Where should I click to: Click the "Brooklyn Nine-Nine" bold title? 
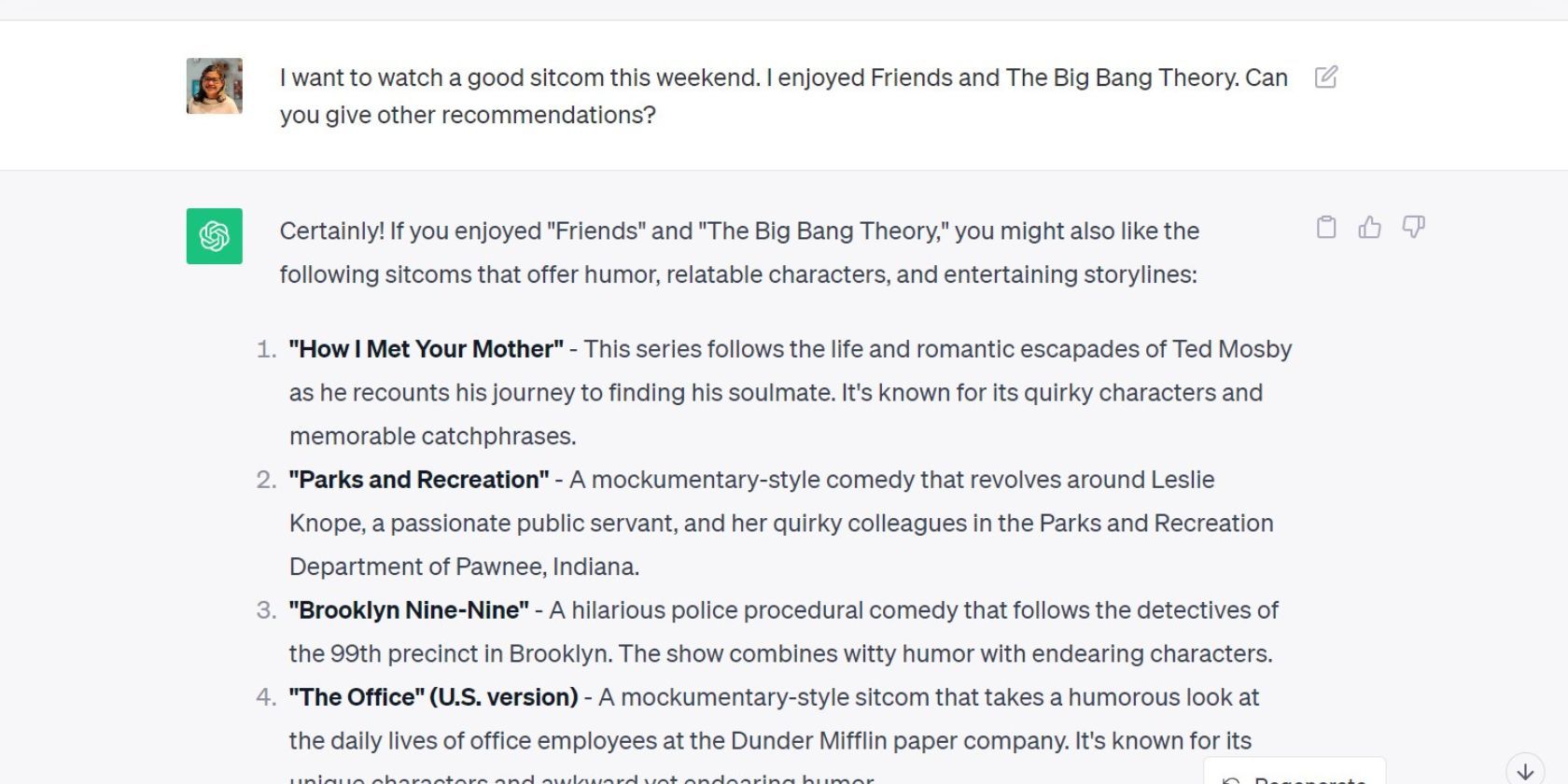[x=409, y=610]
